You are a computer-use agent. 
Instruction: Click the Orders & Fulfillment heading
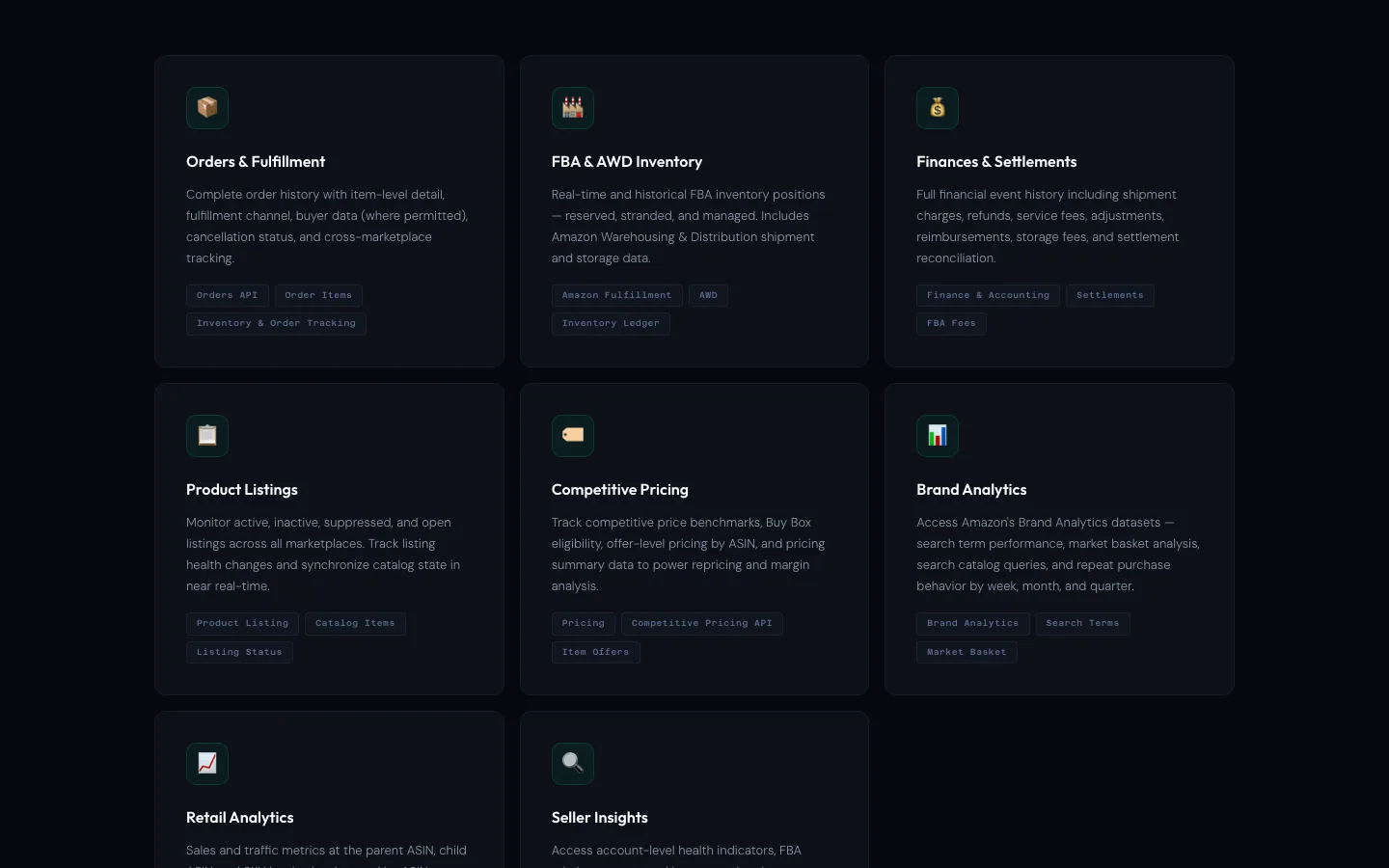256,162
